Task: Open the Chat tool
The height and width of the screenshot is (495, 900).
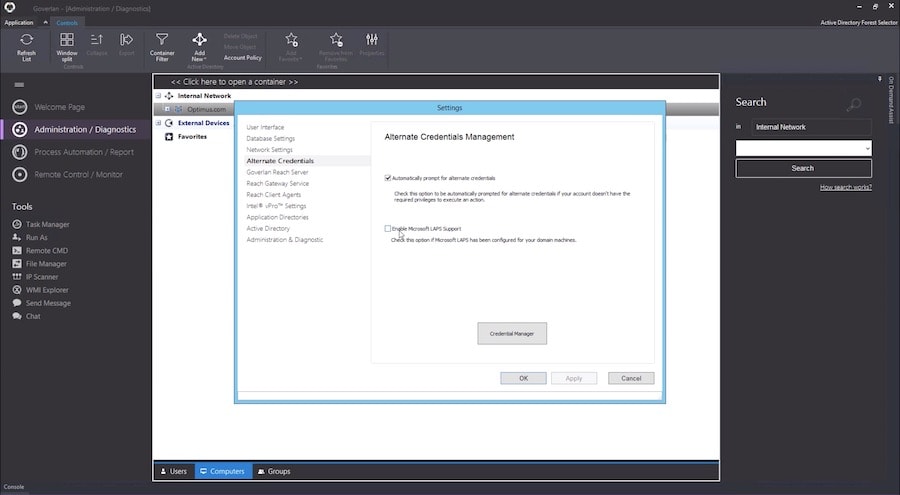Action: [x=26, y=316]
